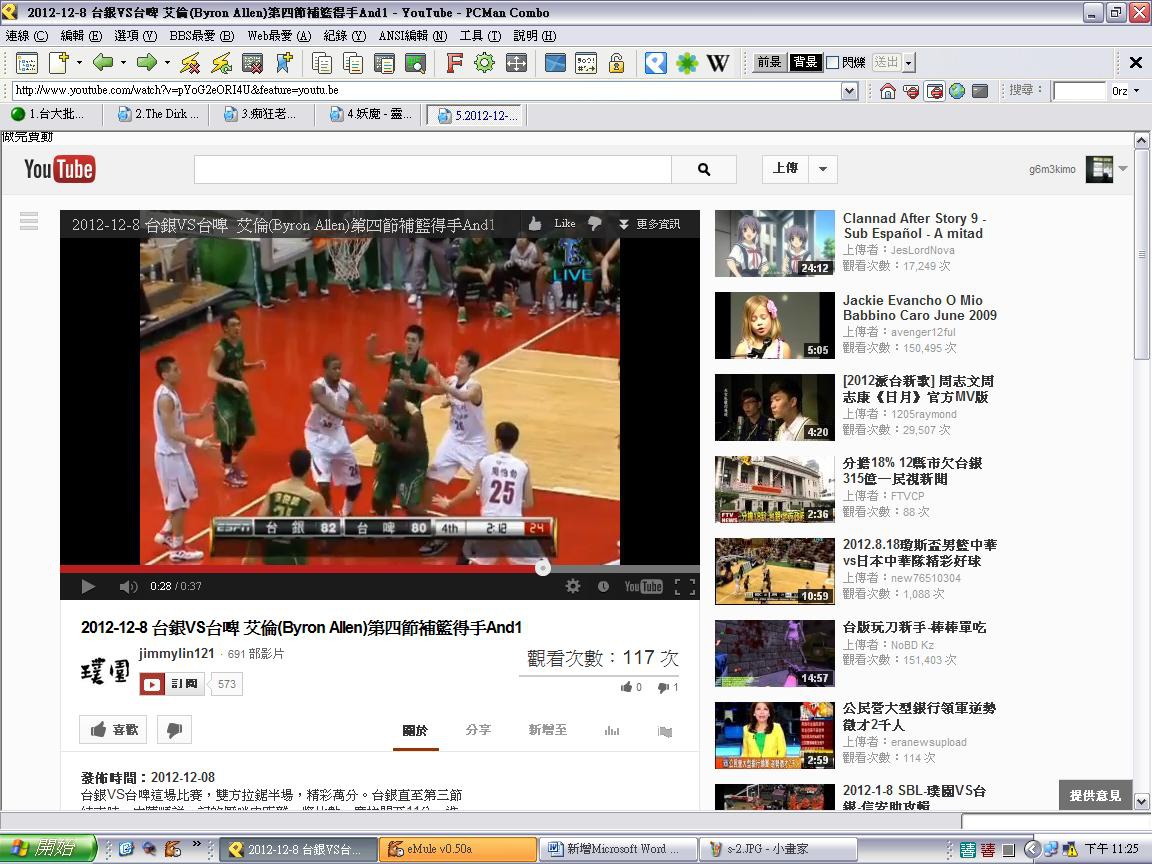Toggle the 閃爍 blink checkbox
The height and width of the screenshot is (864, 1152).
pos(832,63)
